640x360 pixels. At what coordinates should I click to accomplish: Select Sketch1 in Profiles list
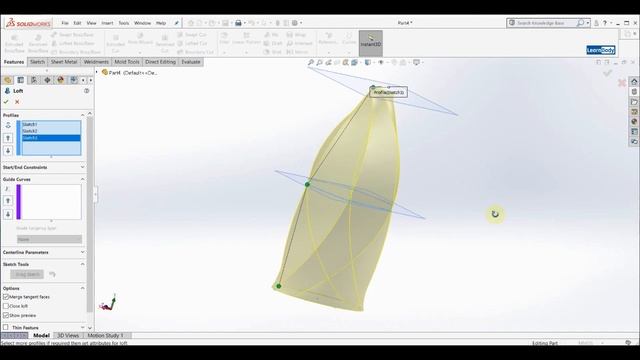coord(51,124)
